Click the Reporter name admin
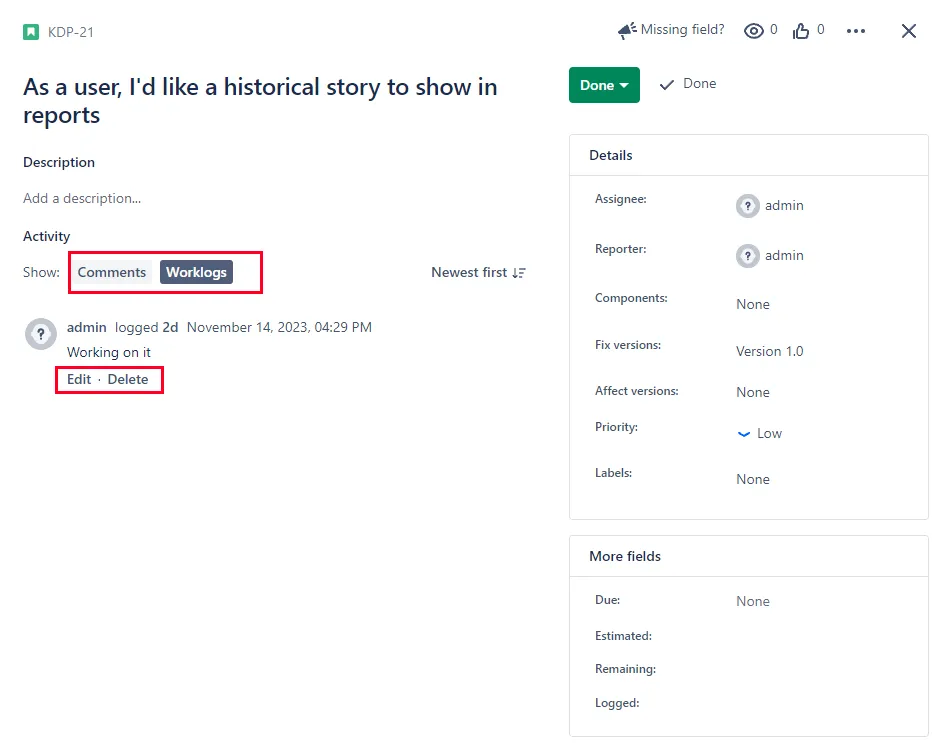The width and height of the screenshot is (950, 743). [785, 256]
